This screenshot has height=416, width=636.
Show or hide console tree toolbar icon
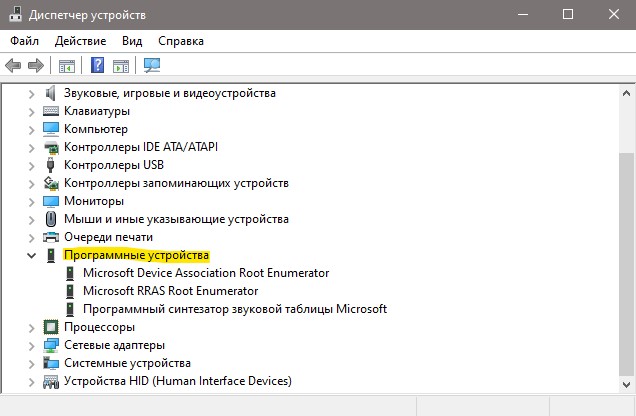pyautogui.click(x=67, y=66)
